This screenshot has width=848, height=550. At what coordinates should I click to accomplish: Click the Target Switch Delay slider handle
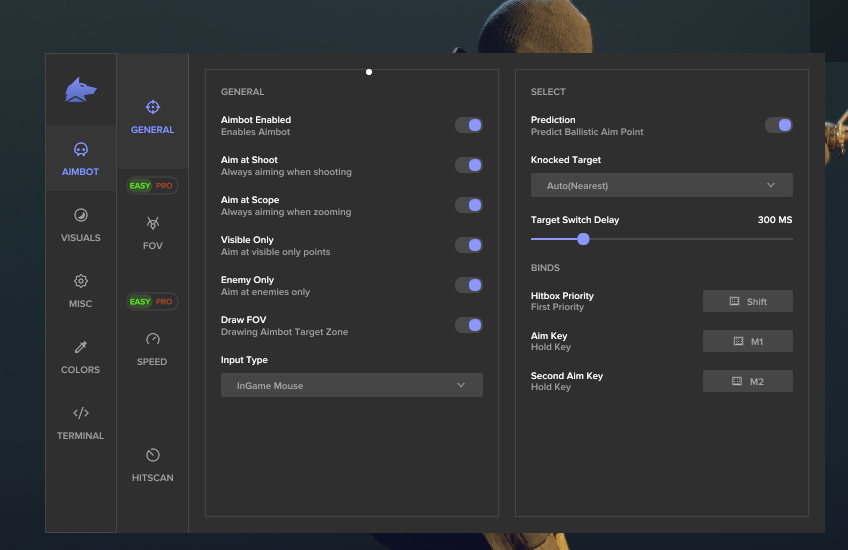click(x=583, y=239)
